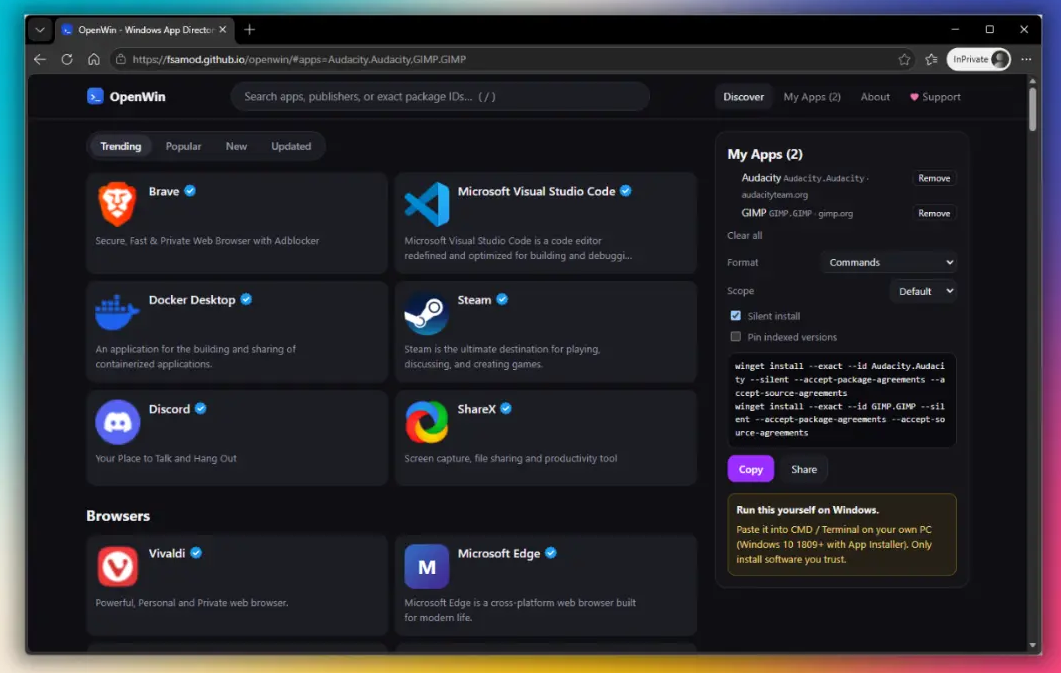Open a new browser tab plus

pyautogui.click(x=250, y=30)
